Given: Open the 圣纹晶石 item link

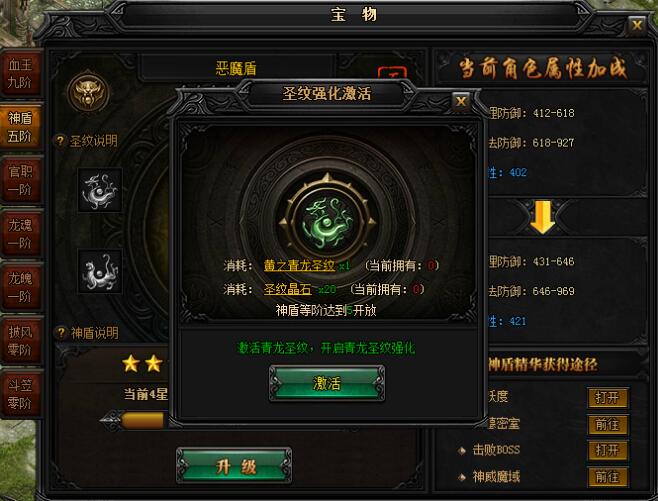Looking at the screenshot, I should coord(287,289).
